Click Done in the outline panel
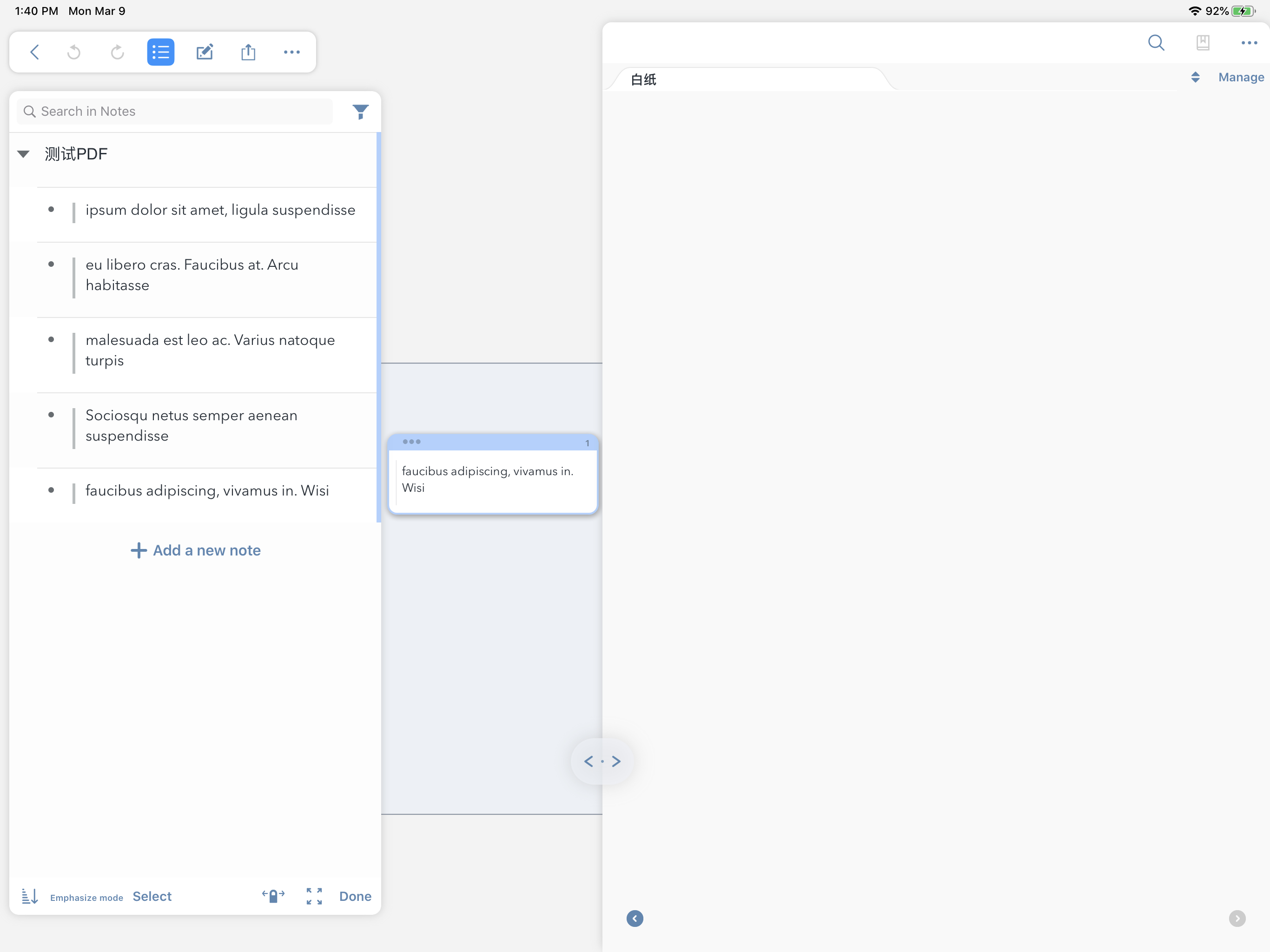 click(356, 896)
